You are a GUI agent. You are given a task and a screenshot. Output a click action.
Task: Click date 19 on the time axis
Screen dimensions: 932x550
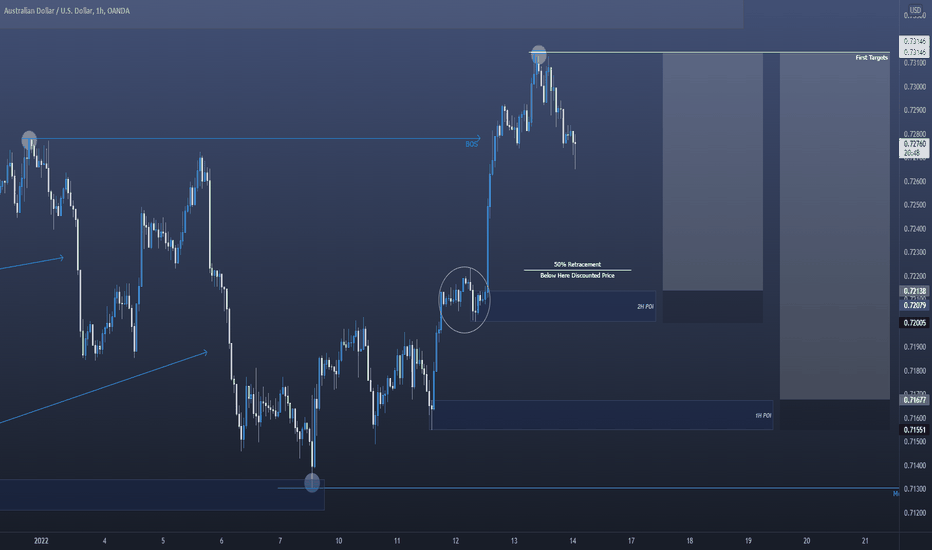[x=748, y=541]
